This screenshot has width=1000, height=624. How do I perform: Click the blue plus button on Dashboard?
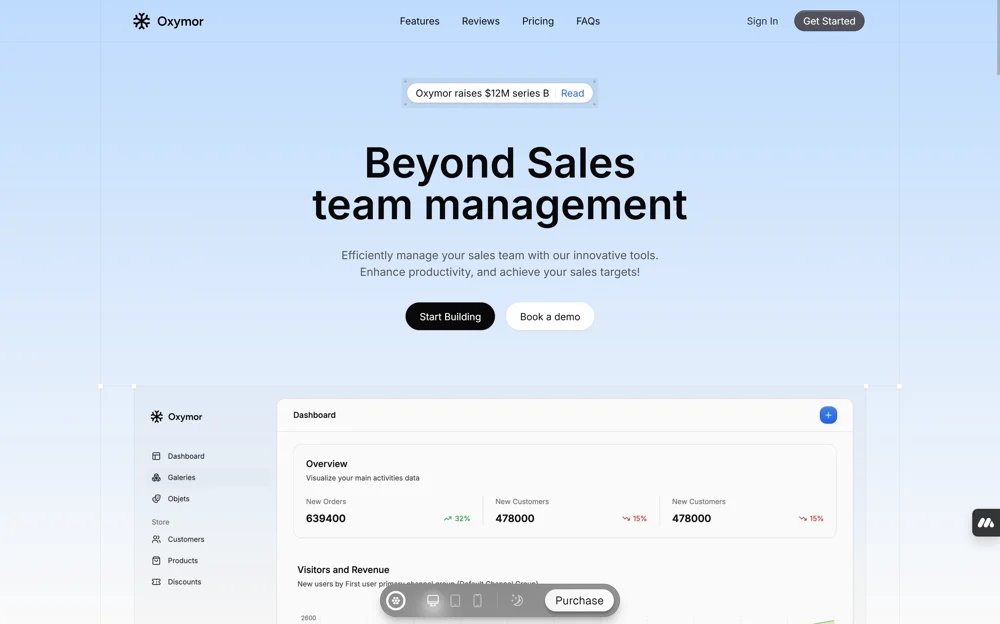pos(828,415)
